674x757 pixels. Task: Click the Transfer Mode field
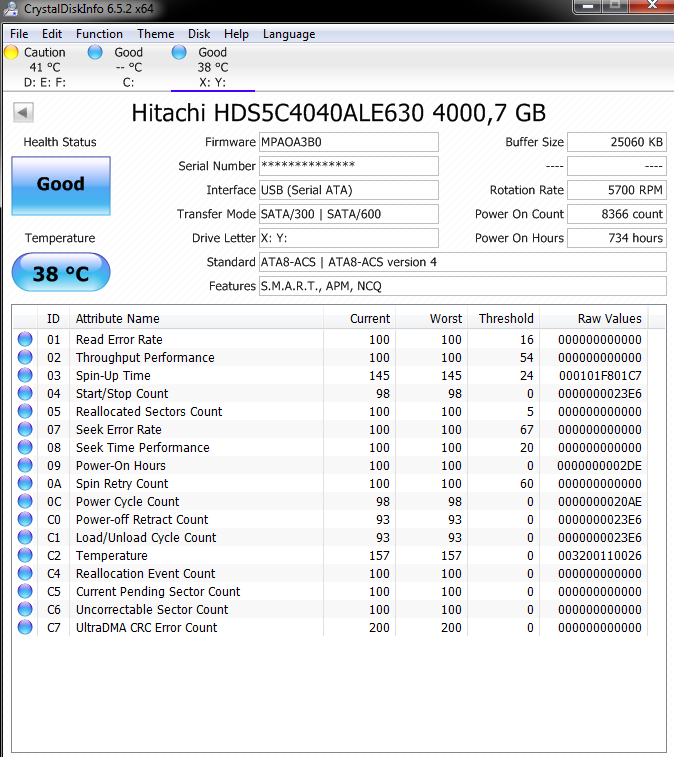349,214
